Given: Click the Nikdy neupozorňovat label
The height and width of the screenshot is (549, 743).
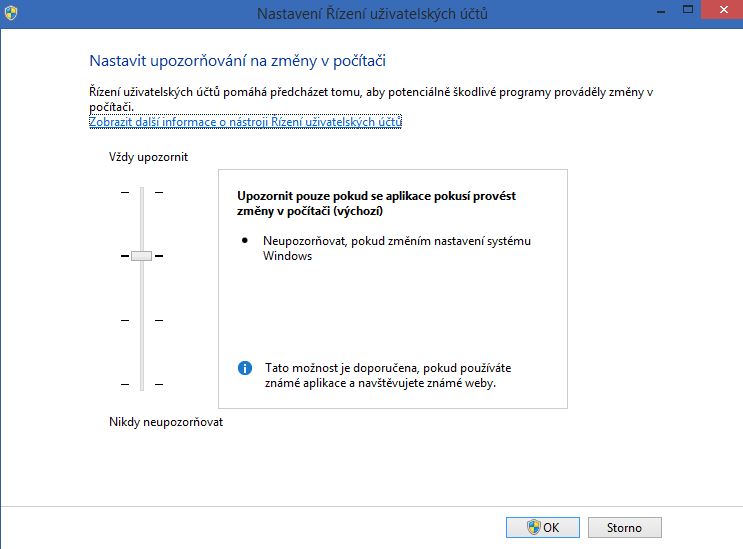Looking at the screenshot, I should tap(166, 422).
